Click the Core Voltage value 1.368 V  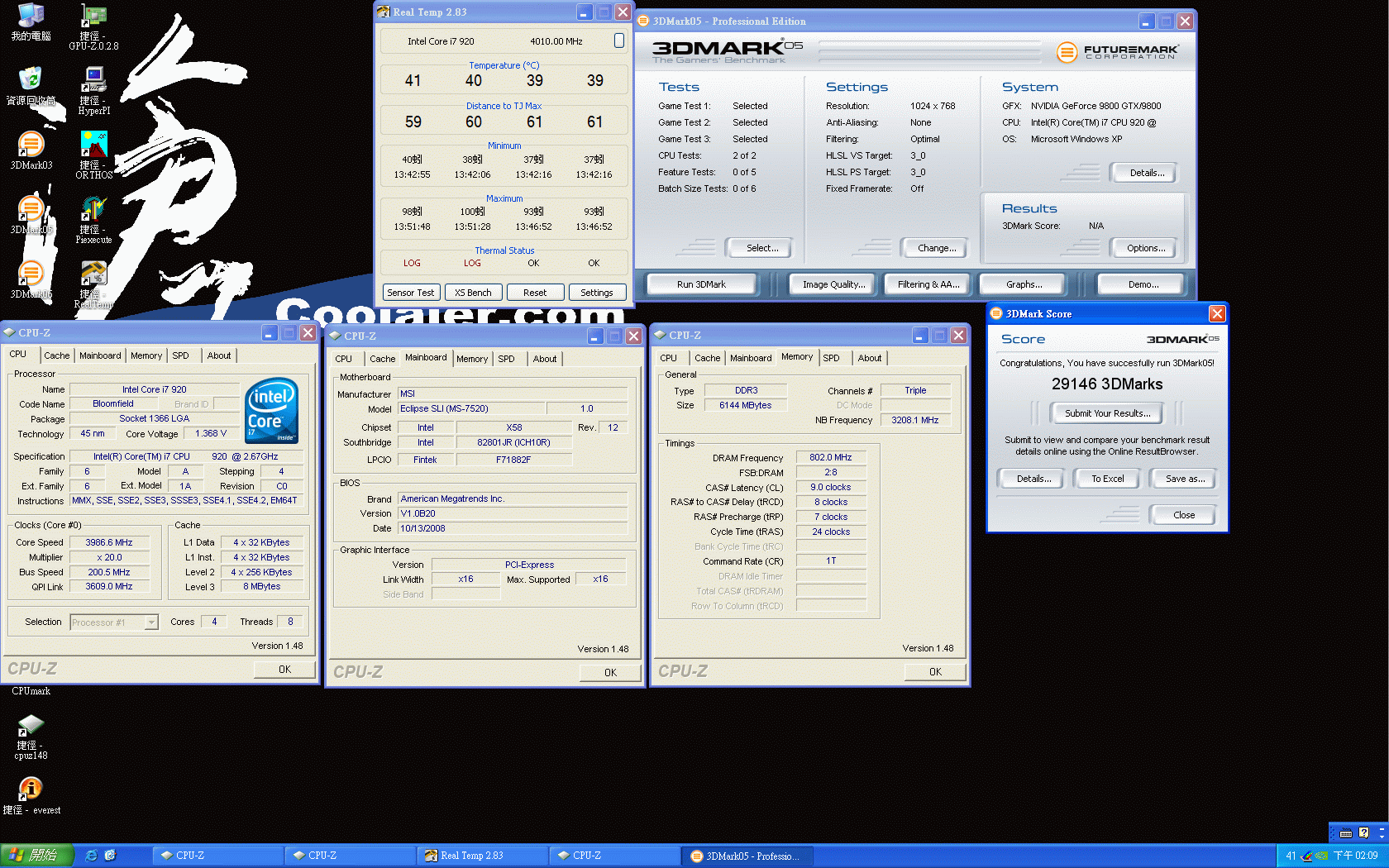tap(211, 433)
